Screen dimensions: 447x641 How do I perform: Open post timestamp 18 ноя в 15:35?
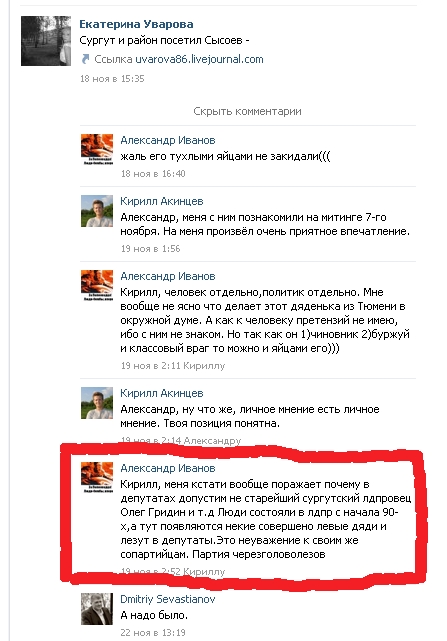pyautogui.click(x=112, y=78)
